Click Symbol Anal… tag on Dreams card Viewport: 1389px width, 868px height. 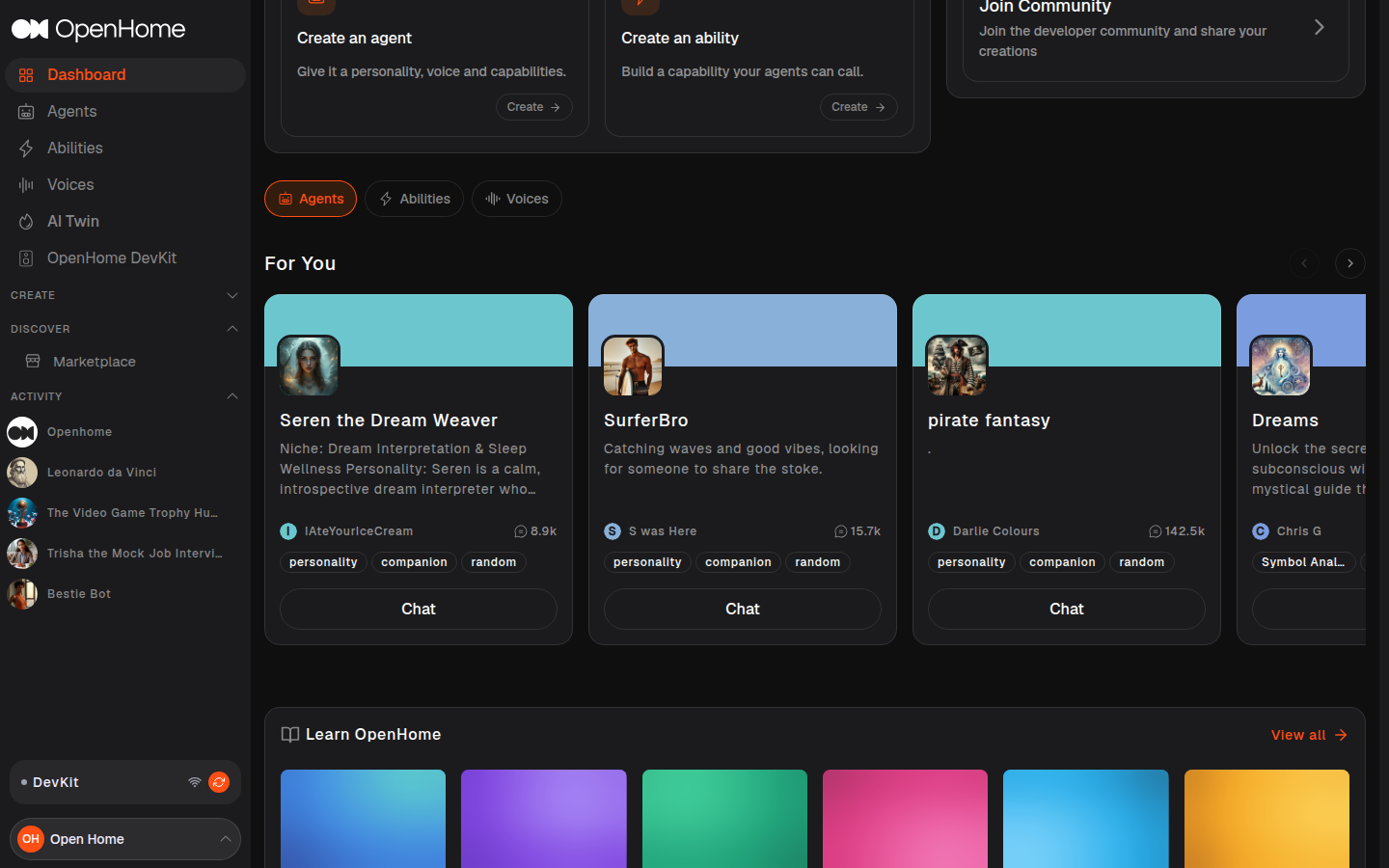point(1303,562)
